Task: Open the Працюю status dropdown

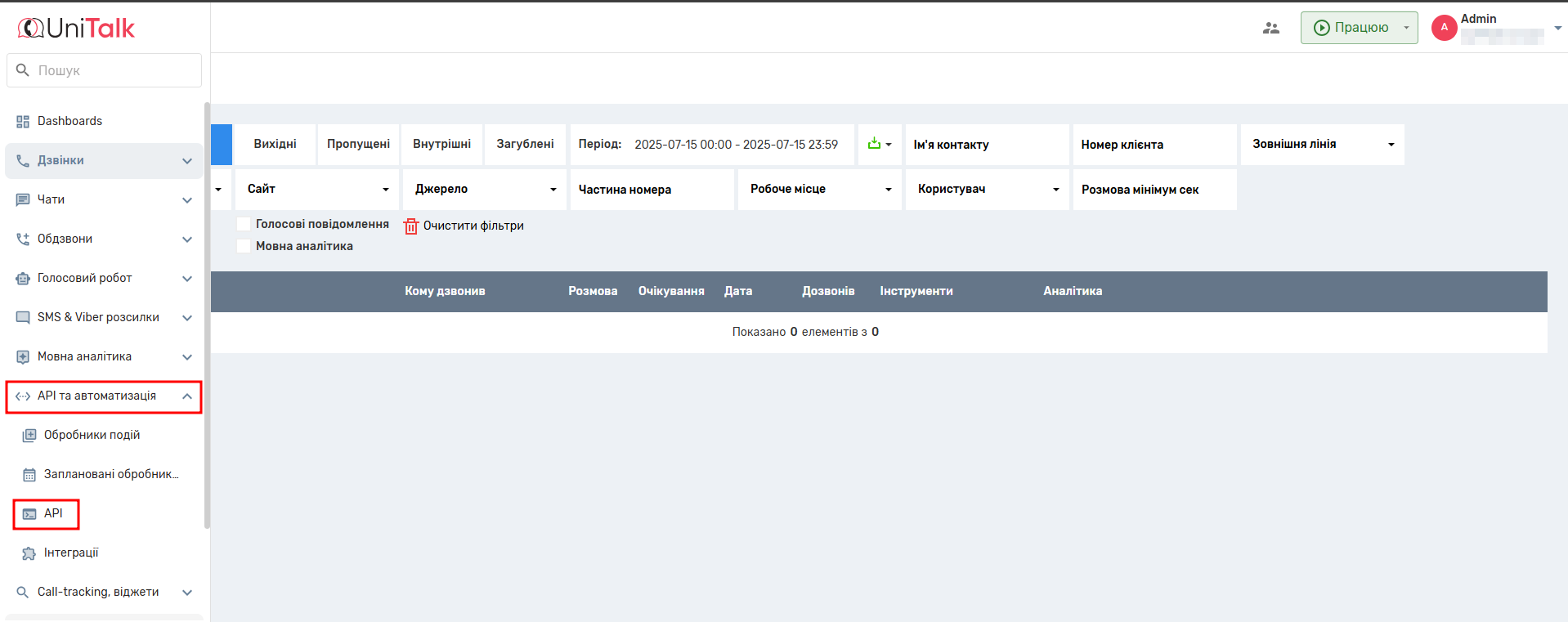Action: pyautogui.click(x=1406, y=28)
